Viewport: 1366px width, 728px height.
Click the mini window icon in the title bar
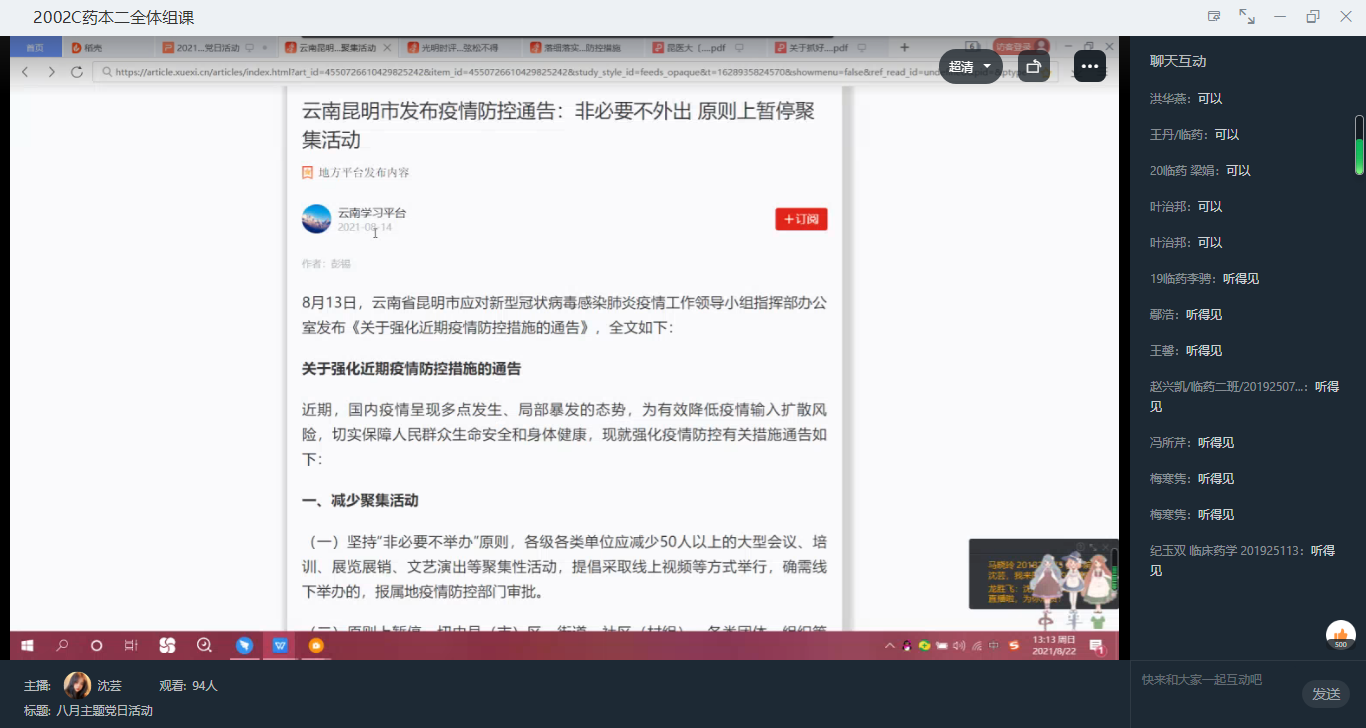[1214, 17]
